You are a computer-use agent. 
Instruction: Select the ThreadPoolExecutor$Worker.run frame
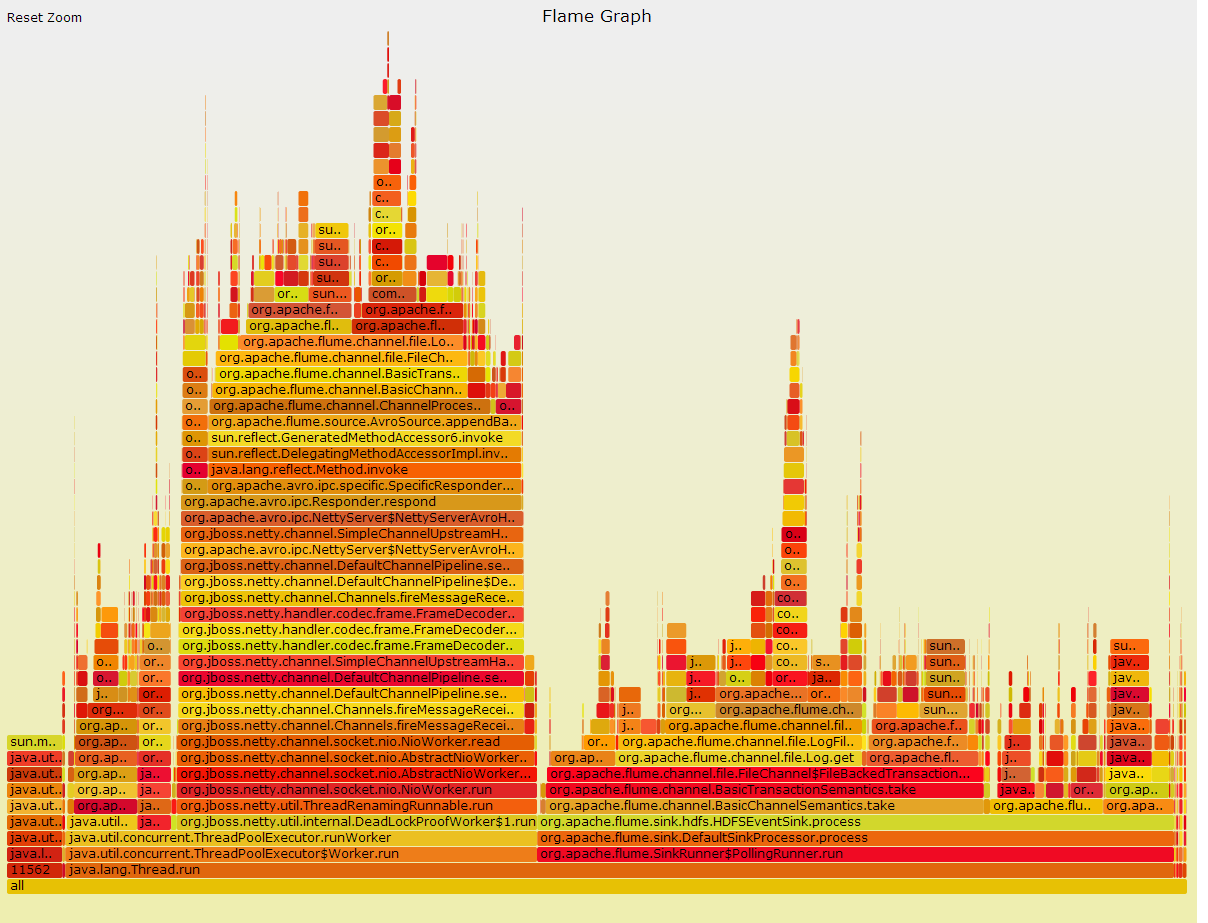(300, 853)
